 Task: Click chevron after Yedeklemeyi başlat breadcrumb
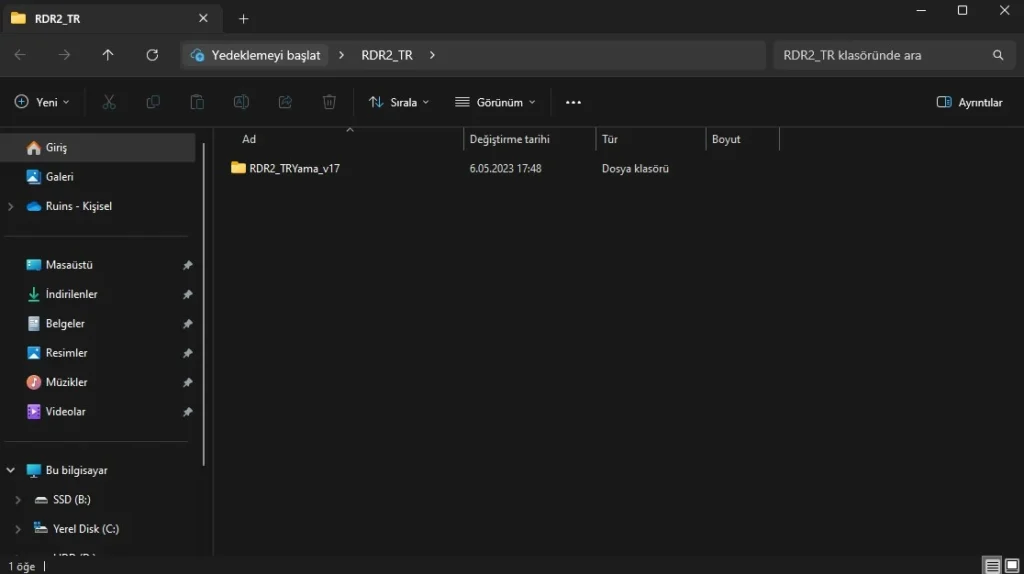click(x=341, y=55)
